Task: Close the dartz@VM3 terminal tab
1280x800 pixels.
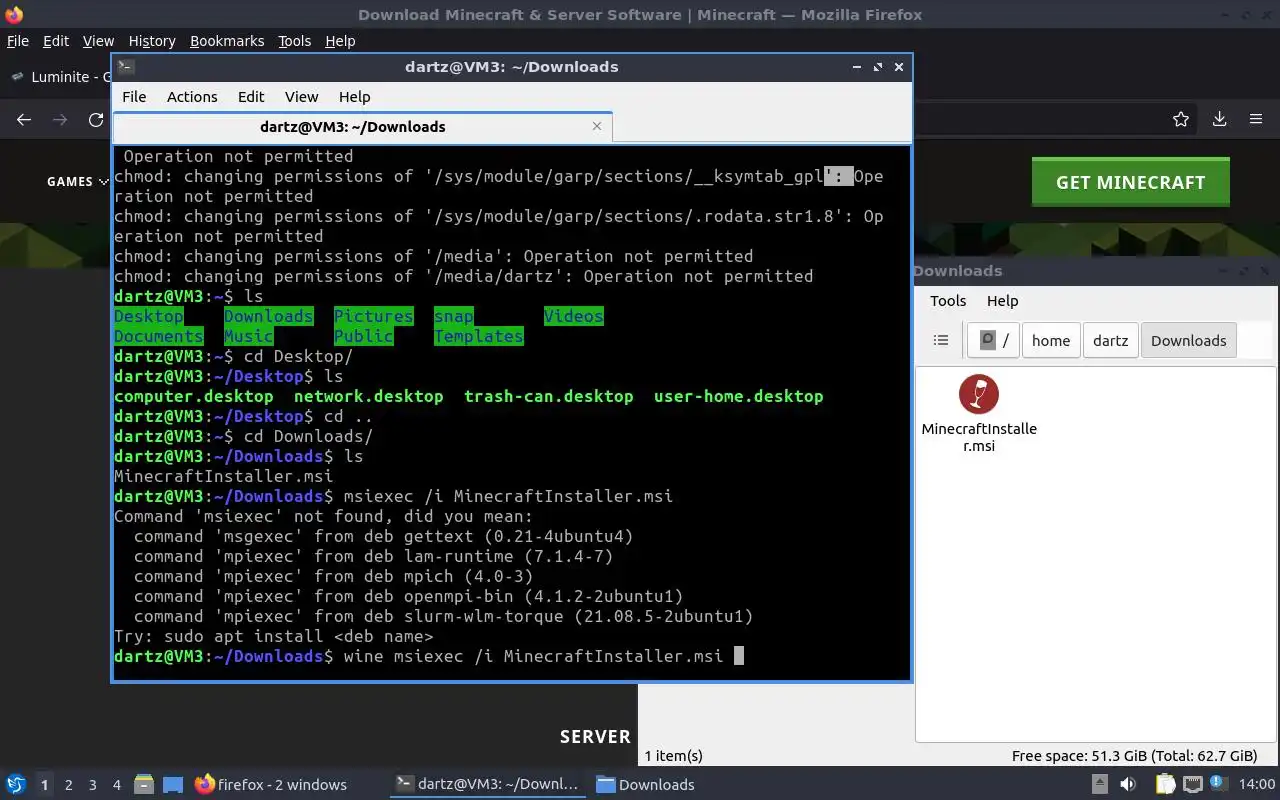Action: pos(597,126)
